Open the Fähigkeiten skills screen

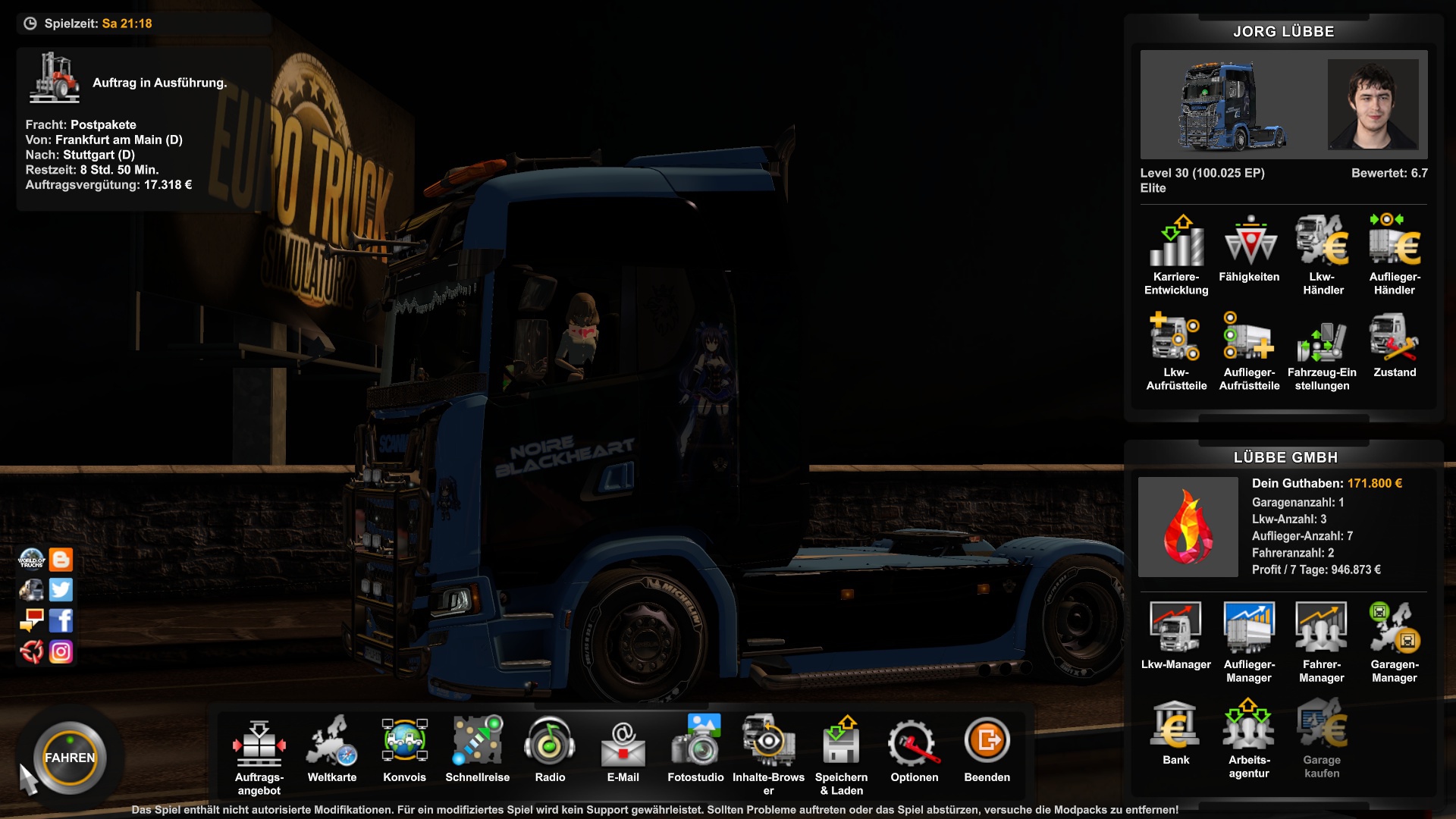coord(1250,249)
